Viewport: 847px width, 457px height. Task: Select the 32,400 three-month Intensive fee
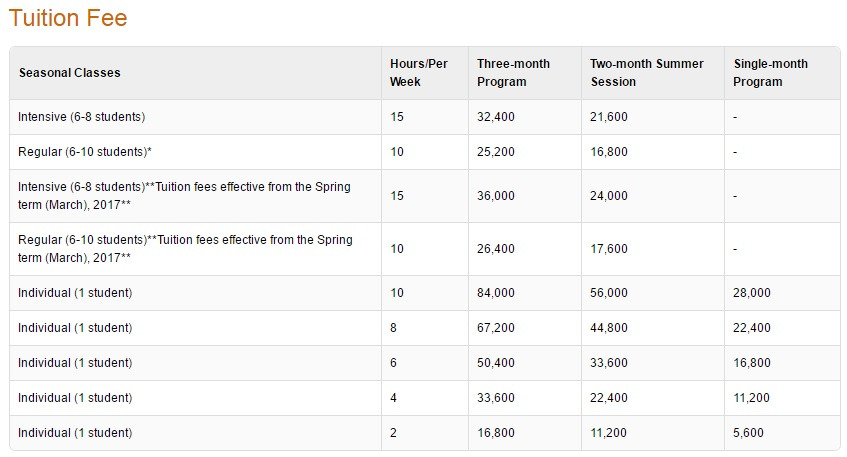pos(496,117)
